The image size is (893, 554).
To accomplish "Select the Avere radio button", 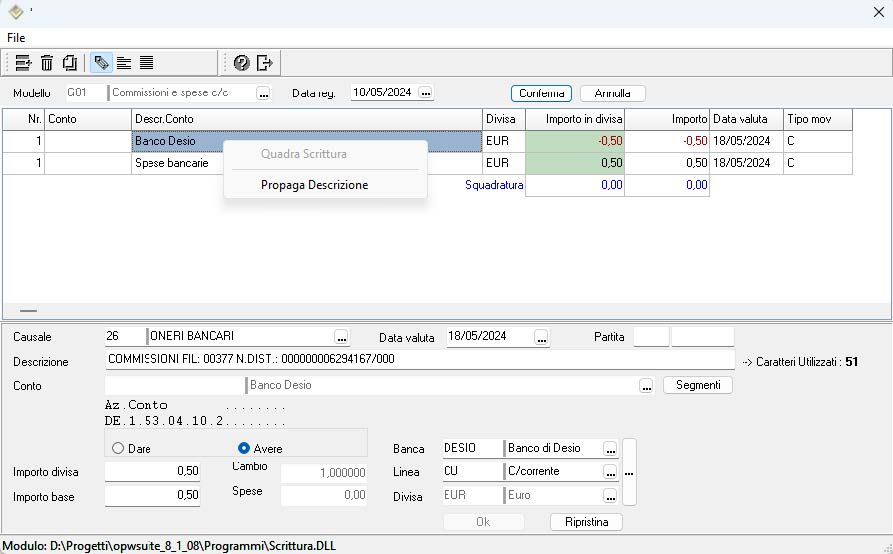I will pos(244,449).
